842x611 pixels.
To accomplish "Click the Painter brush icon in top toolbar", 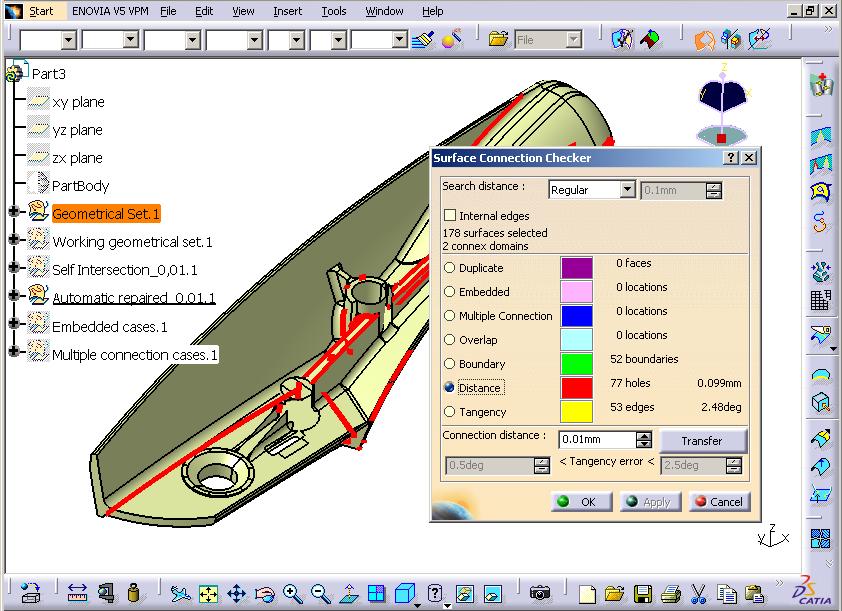I will point(423,39).
